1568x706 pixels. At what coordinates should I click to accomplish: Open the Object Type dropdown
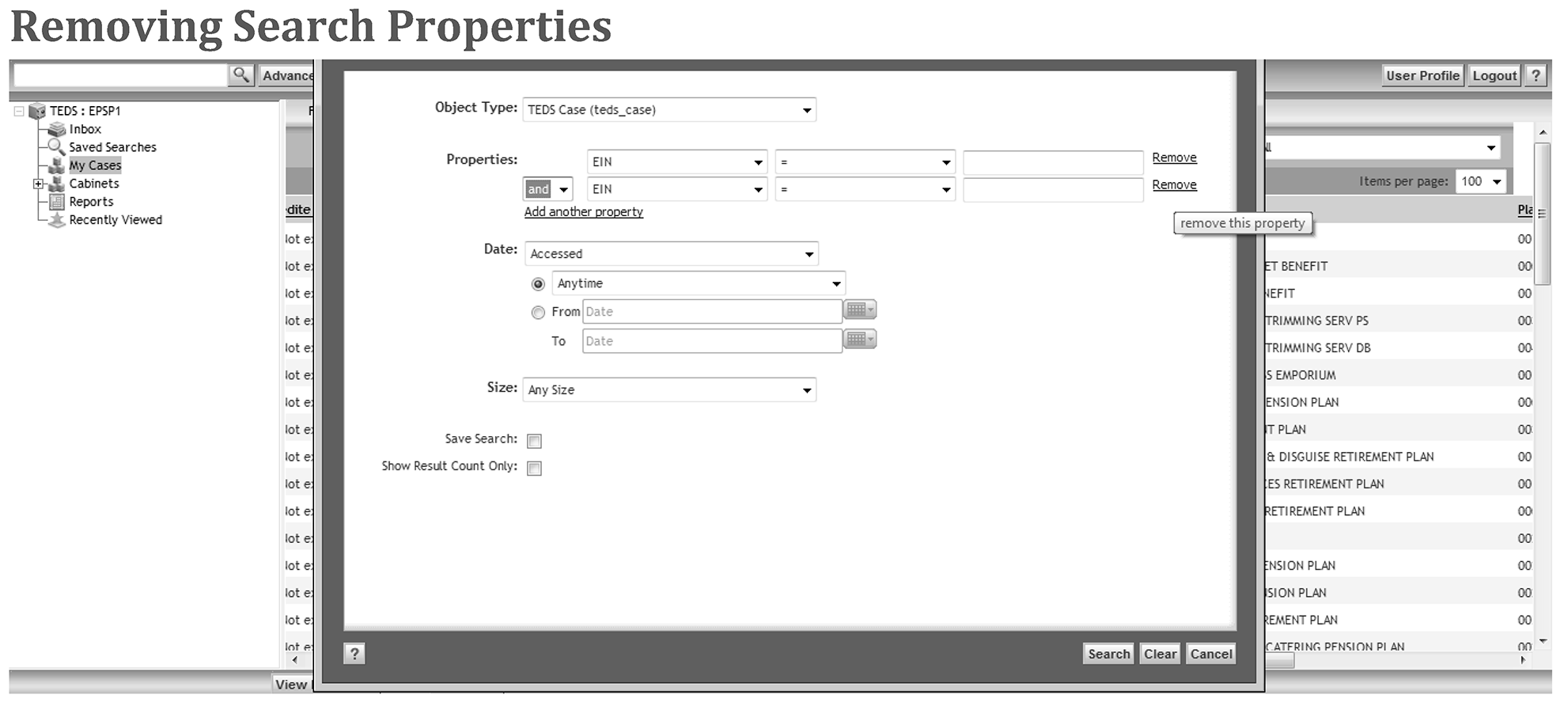(668, 110)
